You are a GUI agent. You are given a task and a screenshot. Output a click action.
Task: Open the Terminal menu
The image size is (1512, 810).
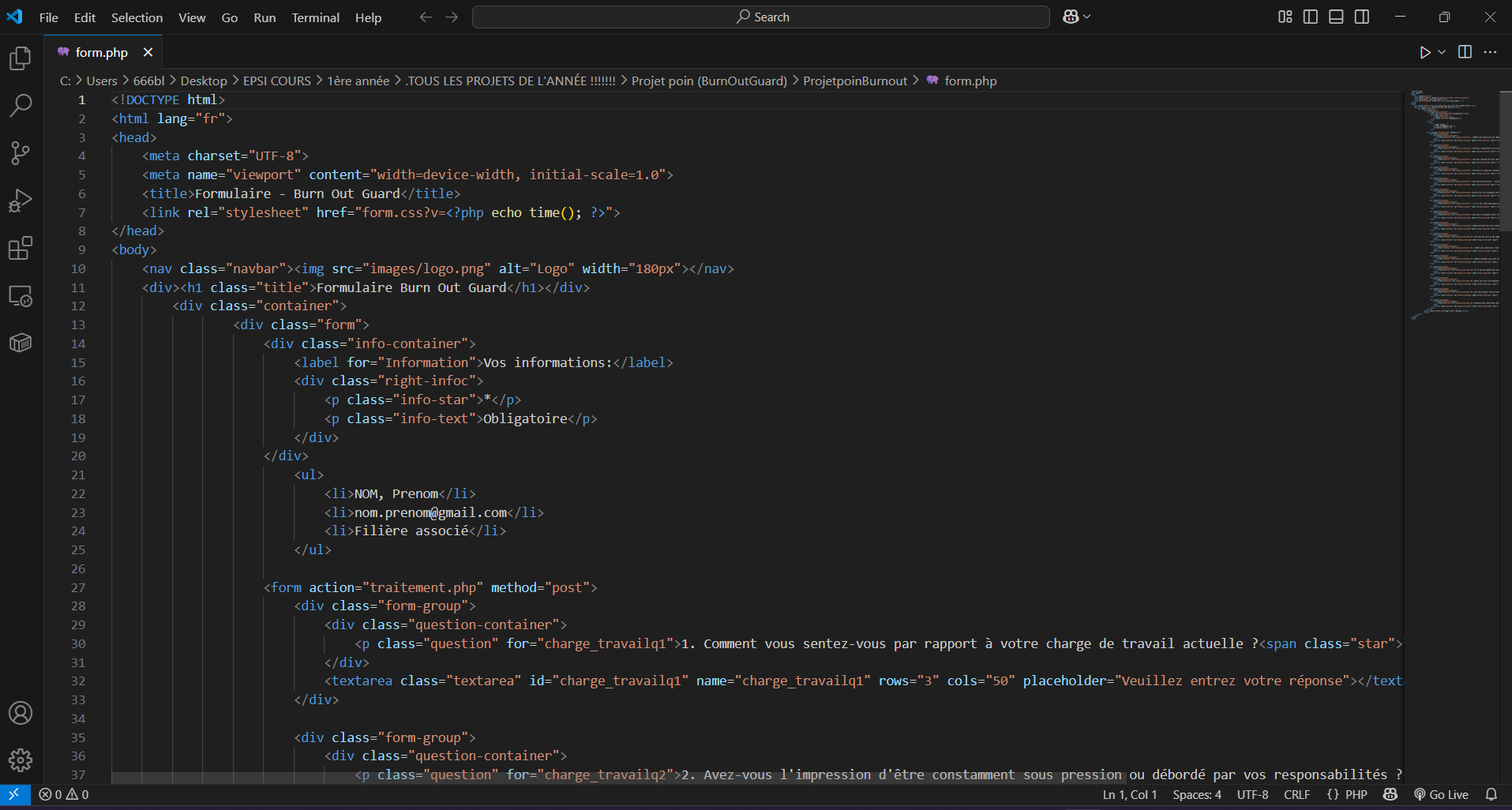click(315, 17)
